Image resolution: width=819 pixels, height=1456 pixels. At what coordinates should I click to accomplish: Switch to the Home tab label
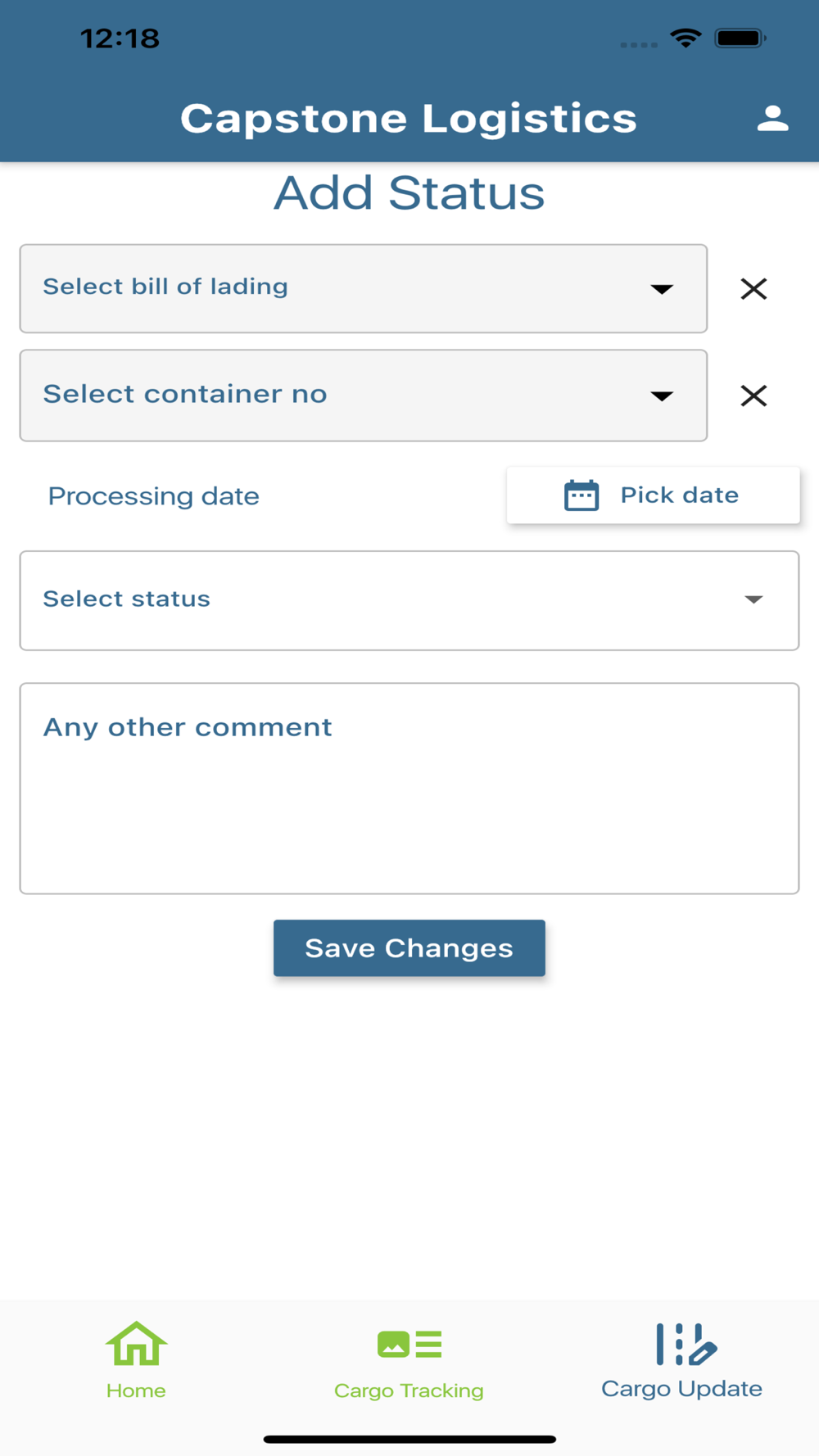pos(136,1390)
